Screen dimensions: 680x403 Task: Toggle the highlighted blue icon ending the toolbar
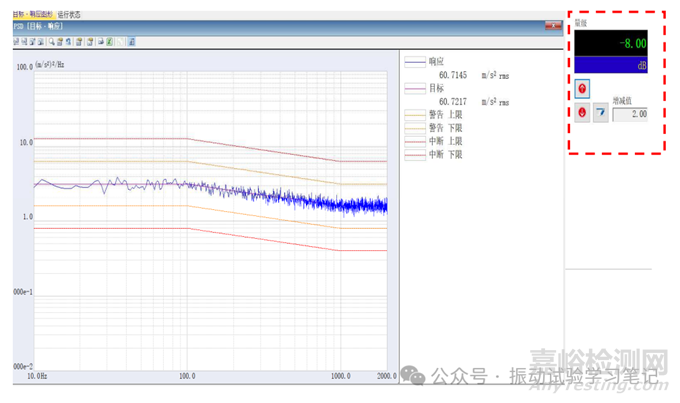[x=132, y=42]
